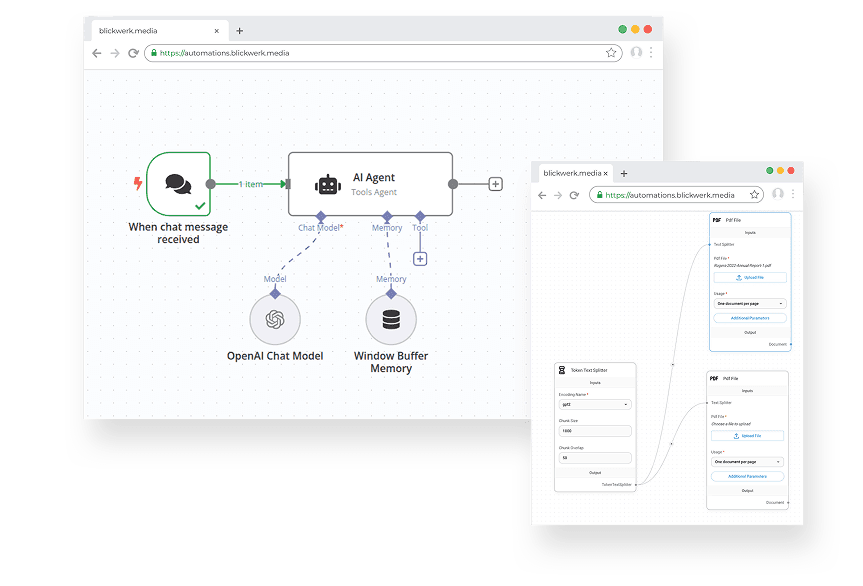Click PDF icon of node with Regent annual report
The width and height of the screenshot is (863, 586).
click(x=717, y=220)
